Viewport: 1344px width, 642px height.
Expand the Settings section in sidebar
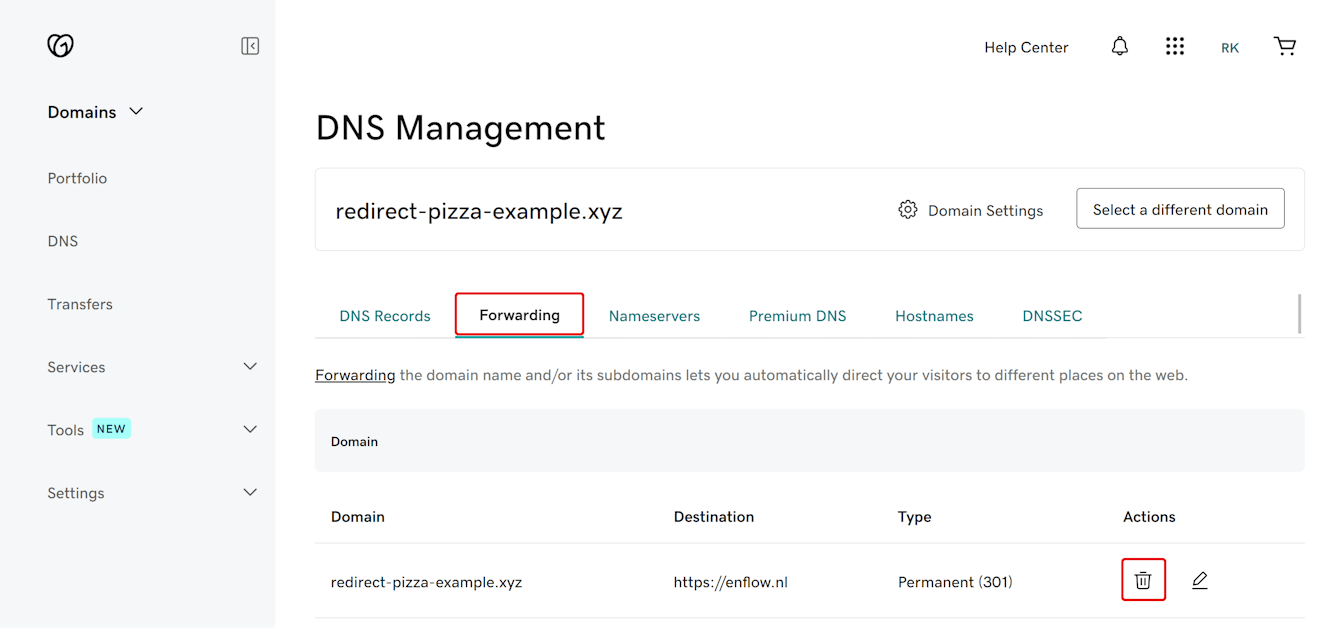coord(250,493)
